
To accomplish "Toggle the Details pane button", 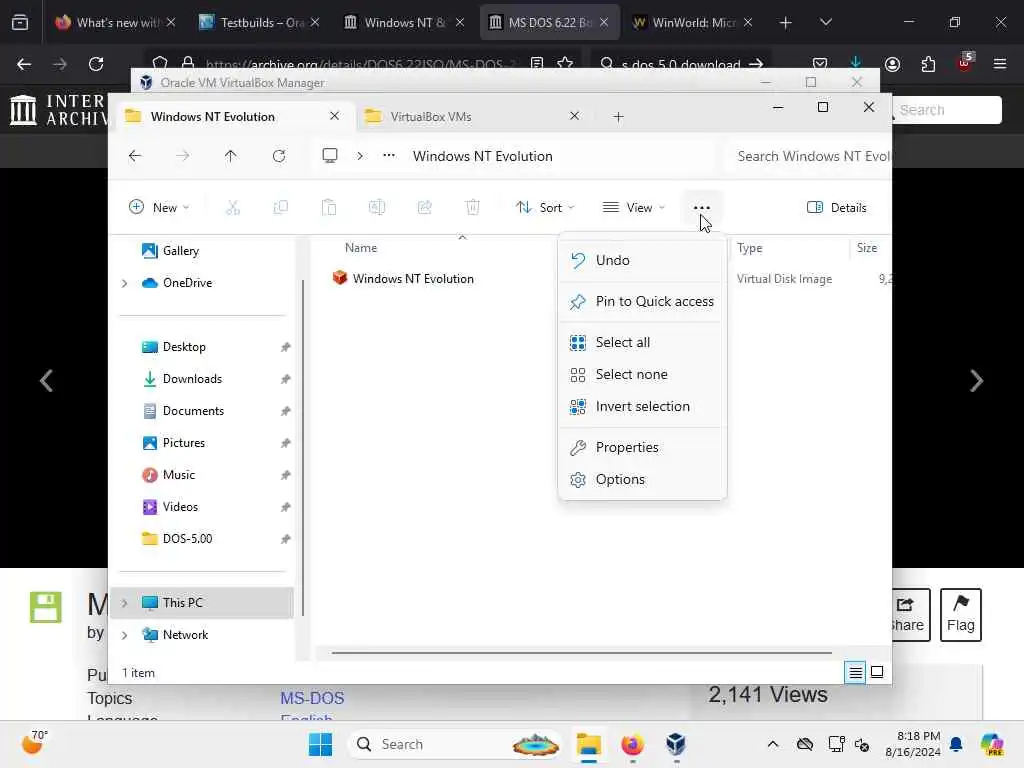I will pos(837,208).
